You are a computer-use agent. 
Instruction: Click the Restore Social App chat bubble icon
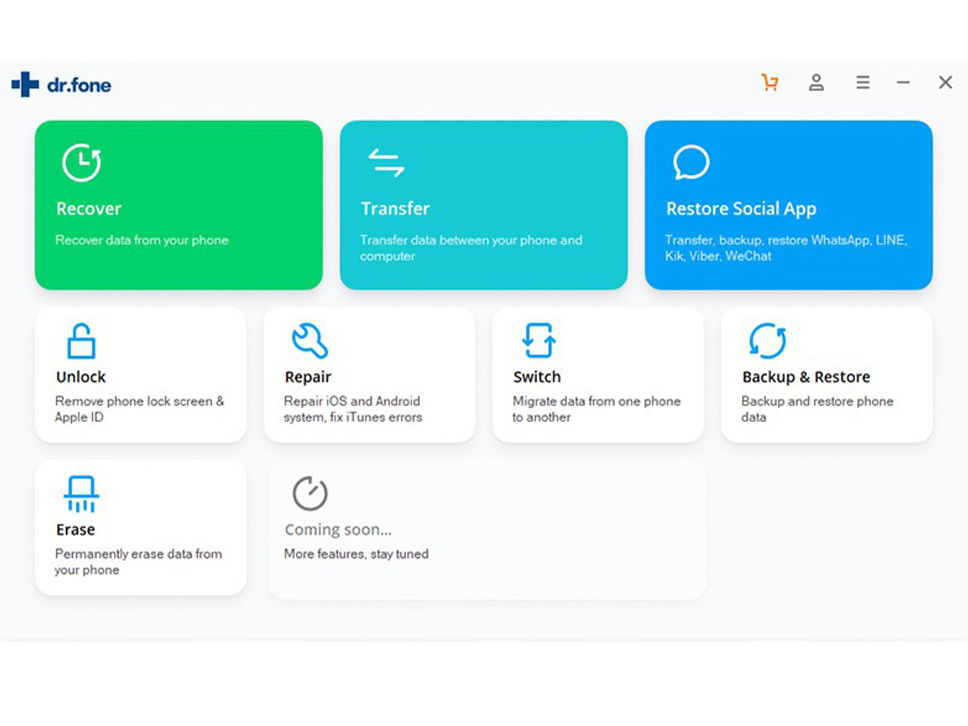click(691, 162)
